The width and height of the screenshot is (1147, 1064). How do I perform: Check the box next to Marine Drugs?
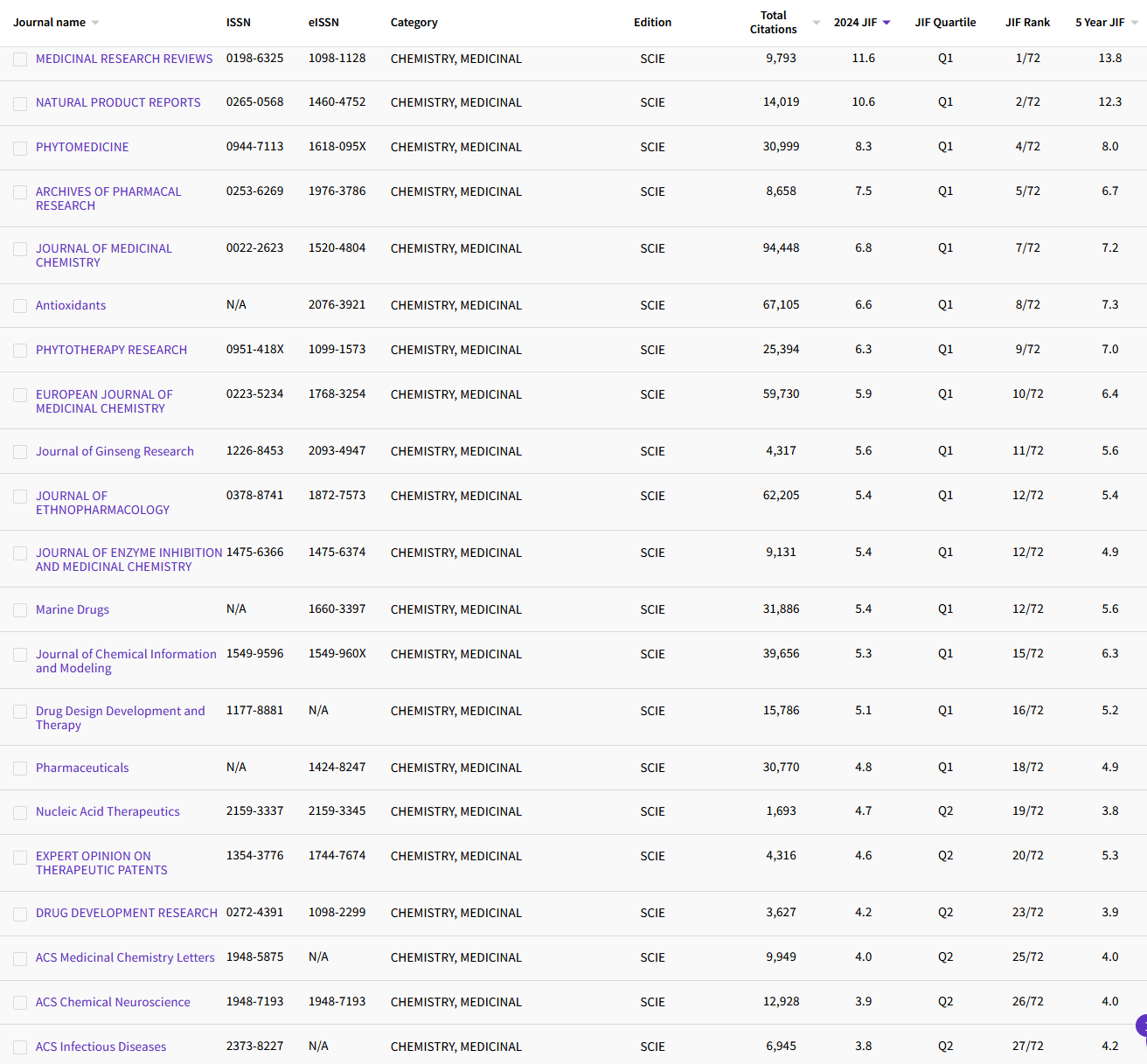click(20, 610)
